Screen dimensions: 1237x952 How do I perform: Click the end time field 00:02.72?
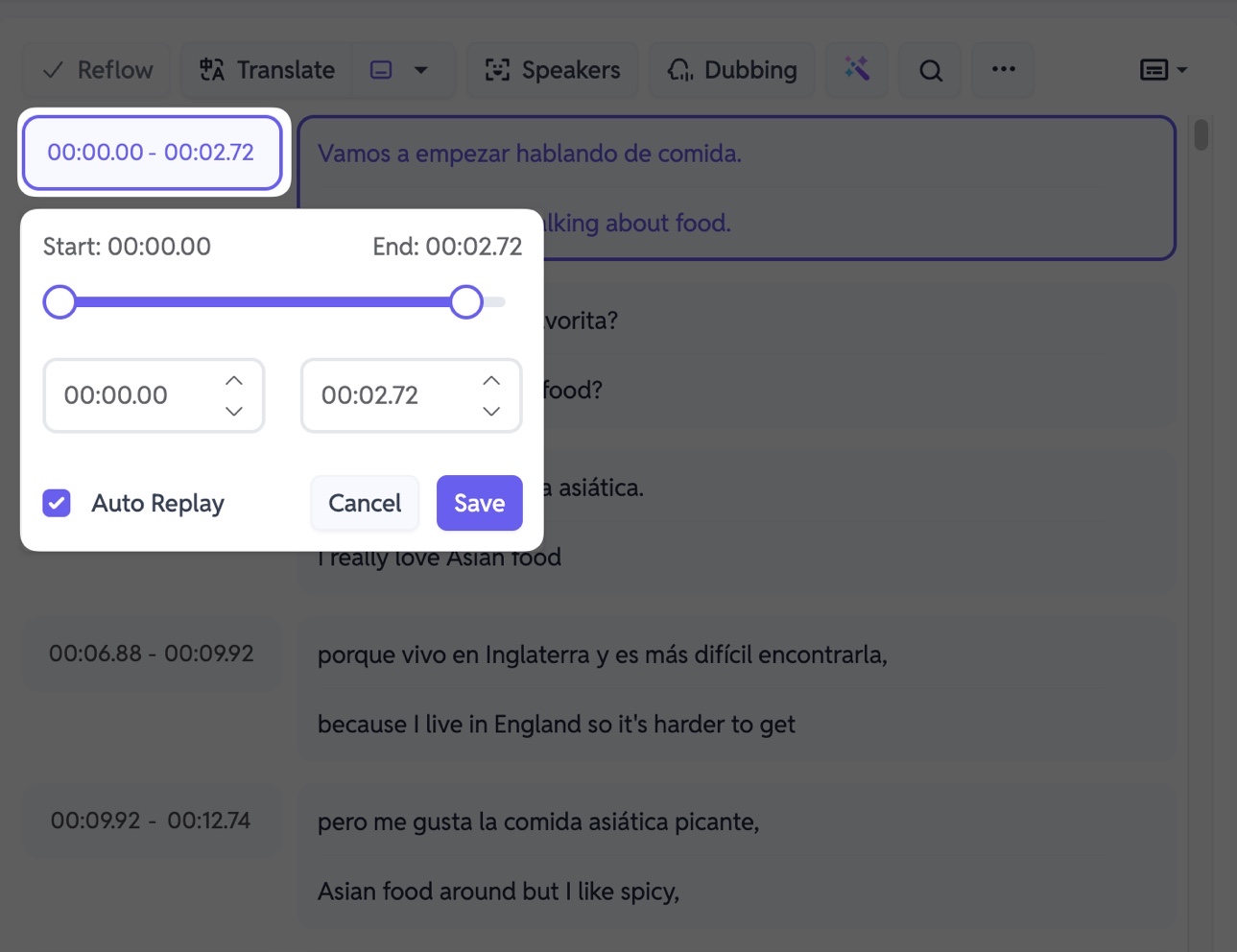(411, 395)
